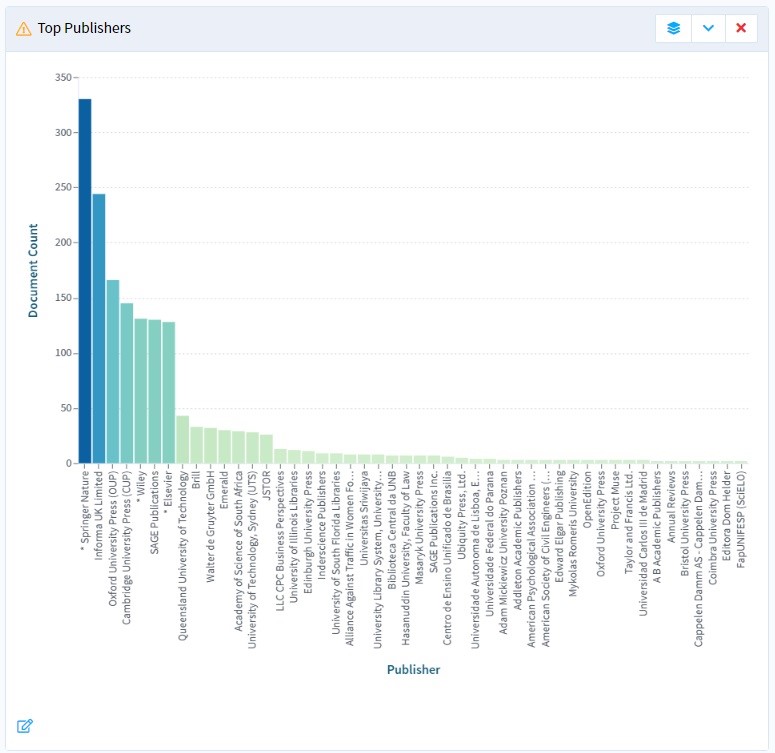Viewport: 775px width, 753px height.
Task: Click the Informa UK Limited label
Action: [99, 515]
